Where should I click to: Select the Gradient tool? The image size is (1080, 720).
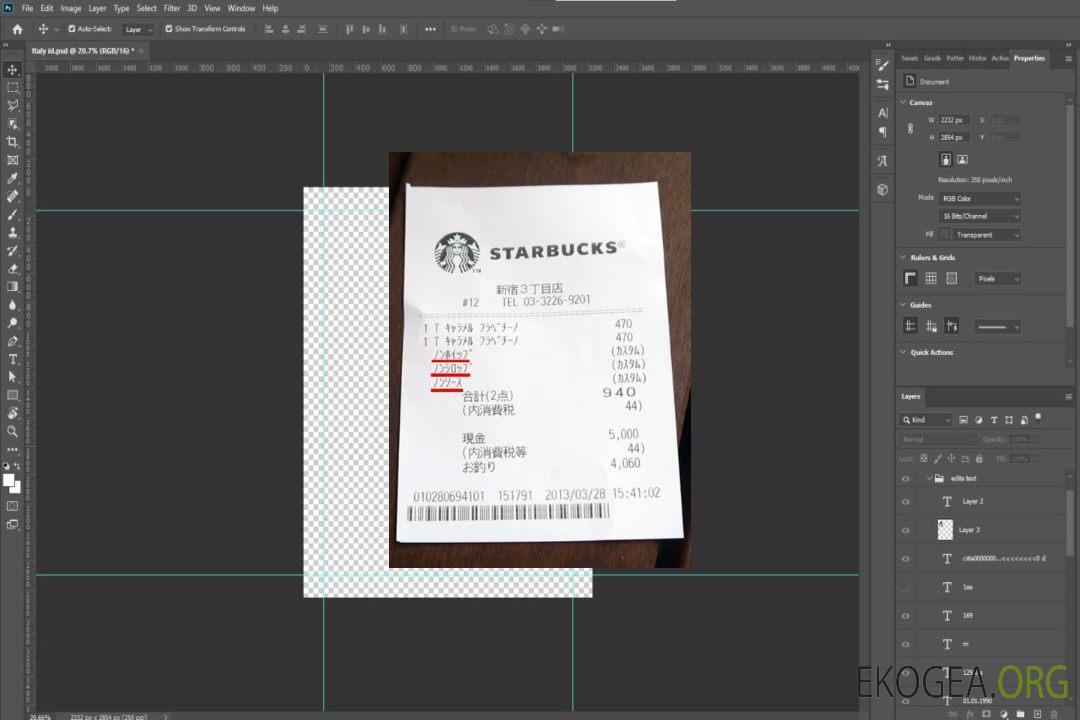(x=12, y=287)
